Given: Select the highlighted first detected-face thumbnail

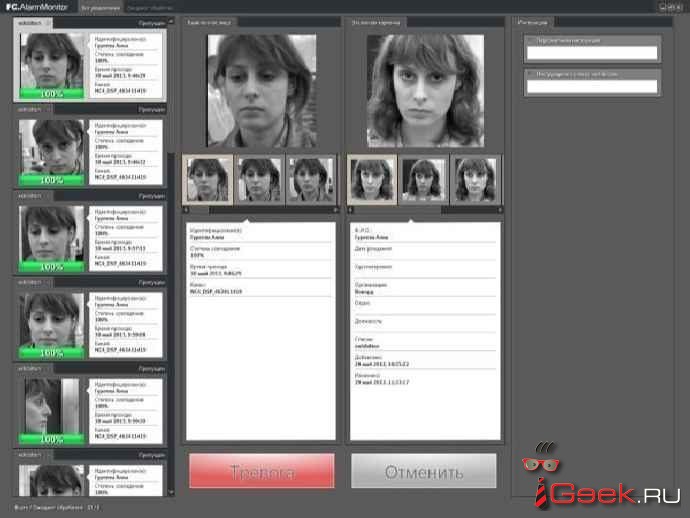Looking at the screenshot, I should click(x=208, y=180).
